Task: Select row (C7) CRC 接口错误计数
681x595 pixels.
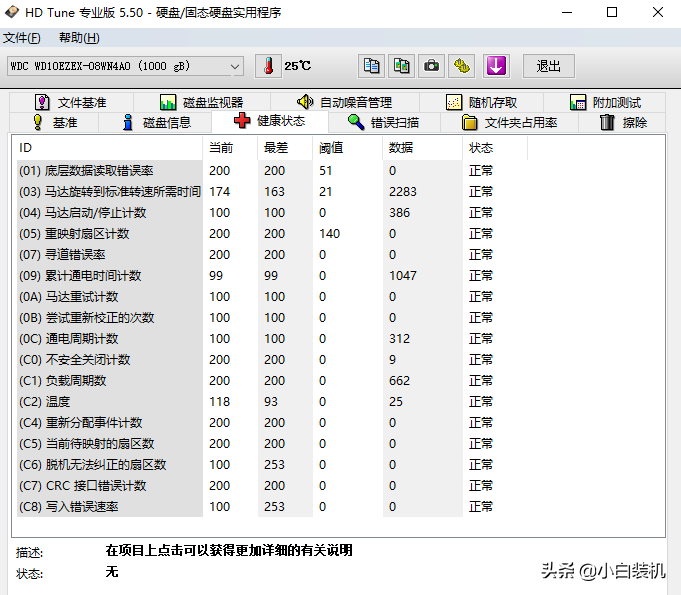Action: (272, 486)
